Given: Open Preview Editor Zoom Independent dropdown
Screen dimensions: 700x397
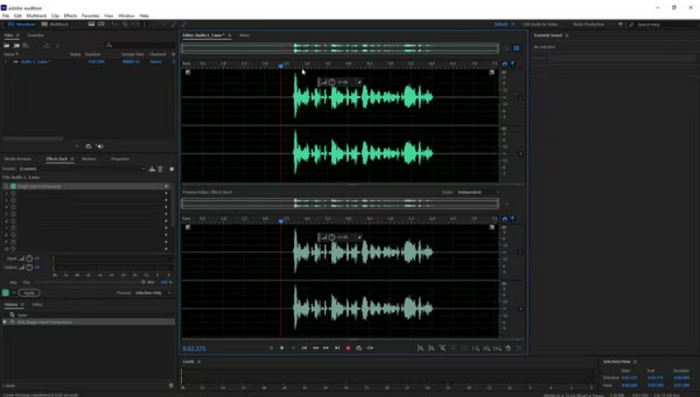Looking at the screenshot, I should coord(478,192).
